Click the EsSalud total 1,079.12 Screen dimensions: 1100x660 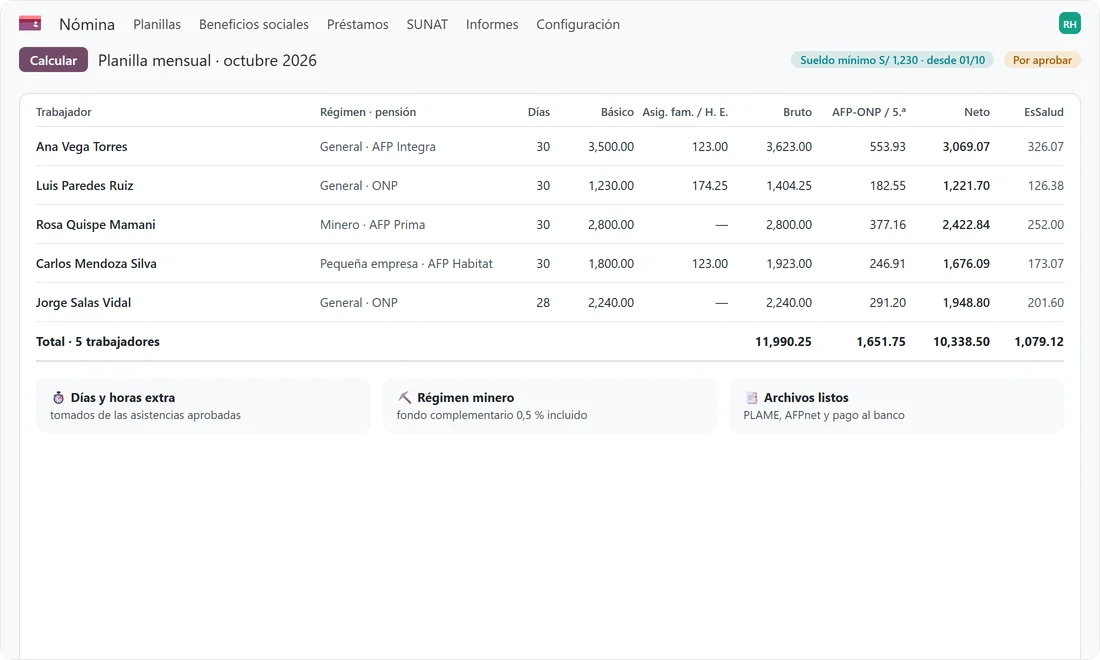click(1039, 342)
